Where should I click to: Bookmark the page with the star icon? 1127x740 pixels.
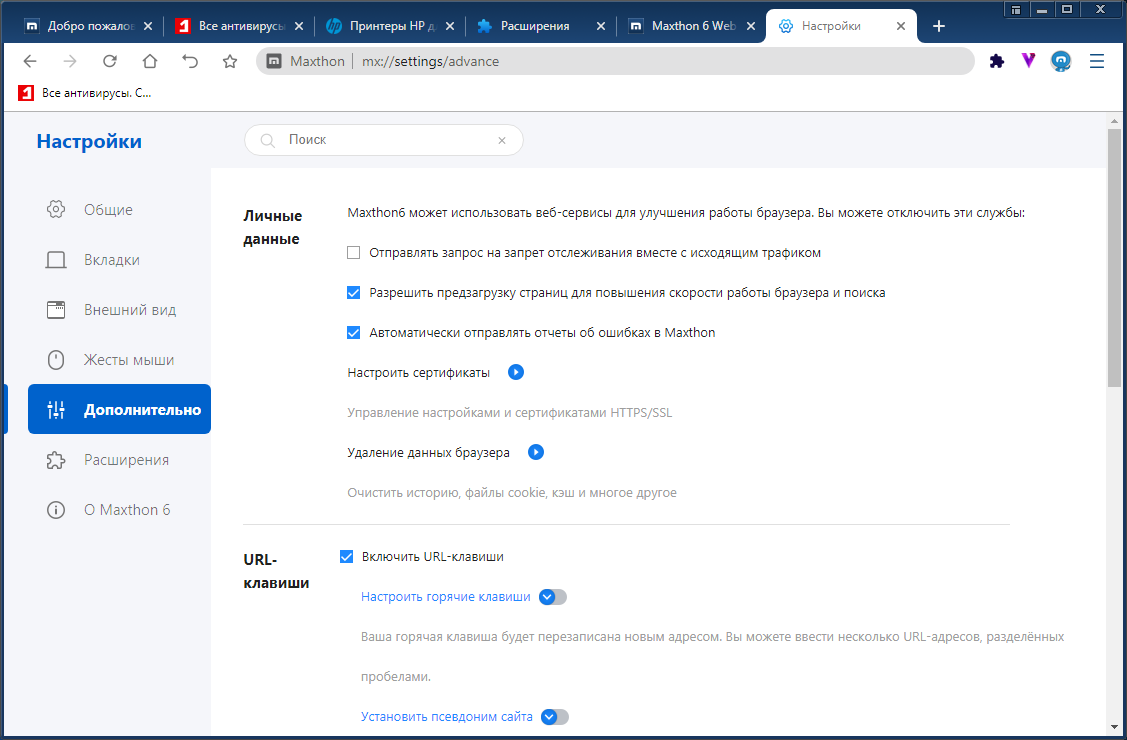230,62
